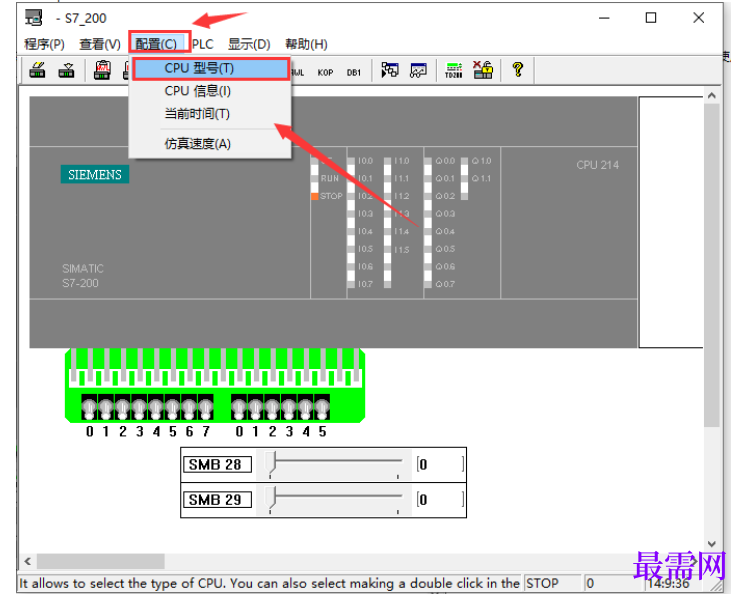
Task: Click the SMB 29 value field
Action: [440, 500]
